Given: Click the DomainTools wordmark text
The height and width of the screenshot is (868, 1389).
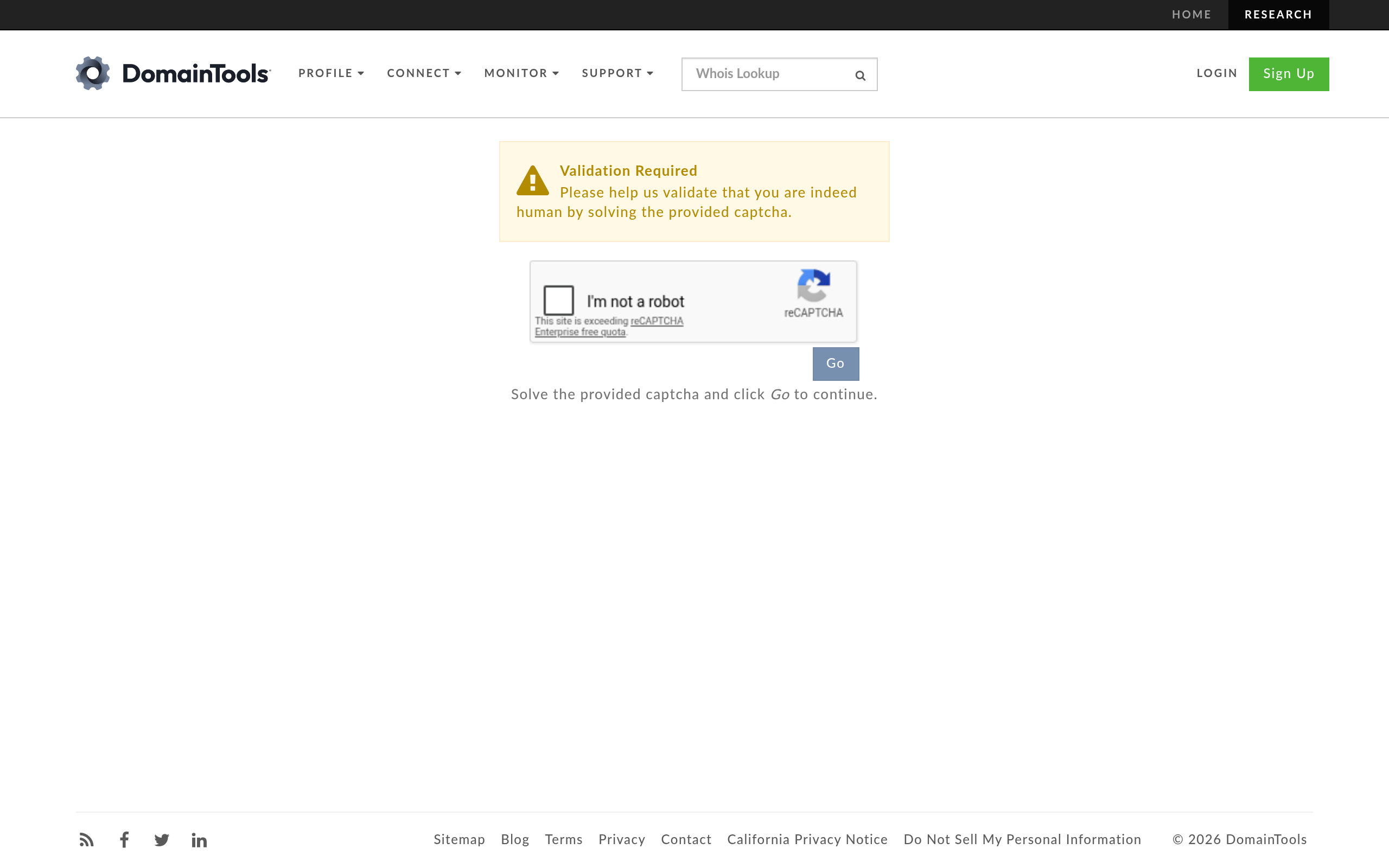Looking at the screenshot, I should pyautogui.click(x=196, y=74).
